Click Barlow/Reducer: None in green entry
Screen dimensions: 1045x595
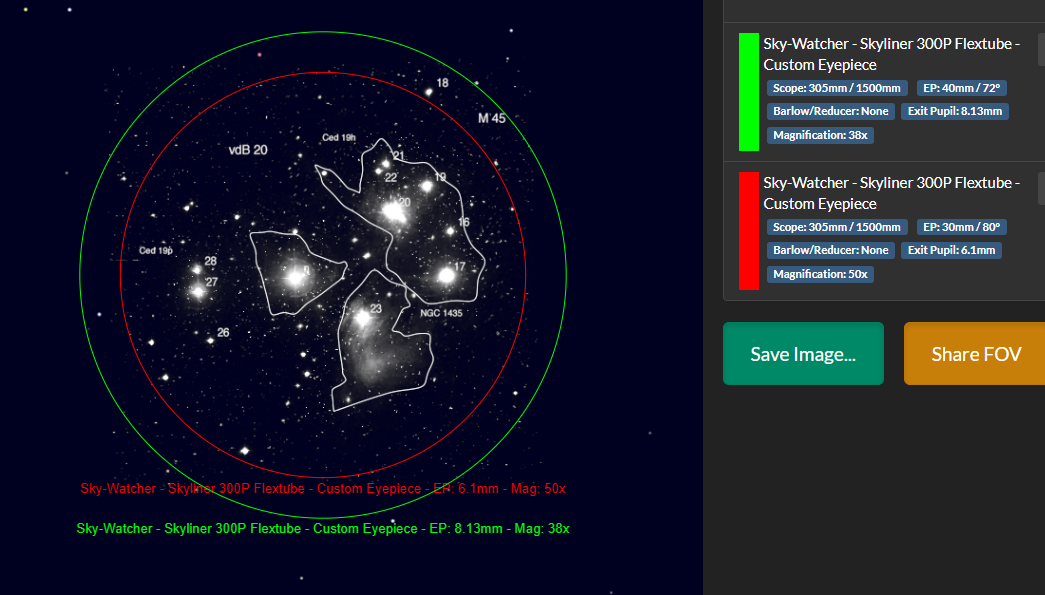coord(830,111)
